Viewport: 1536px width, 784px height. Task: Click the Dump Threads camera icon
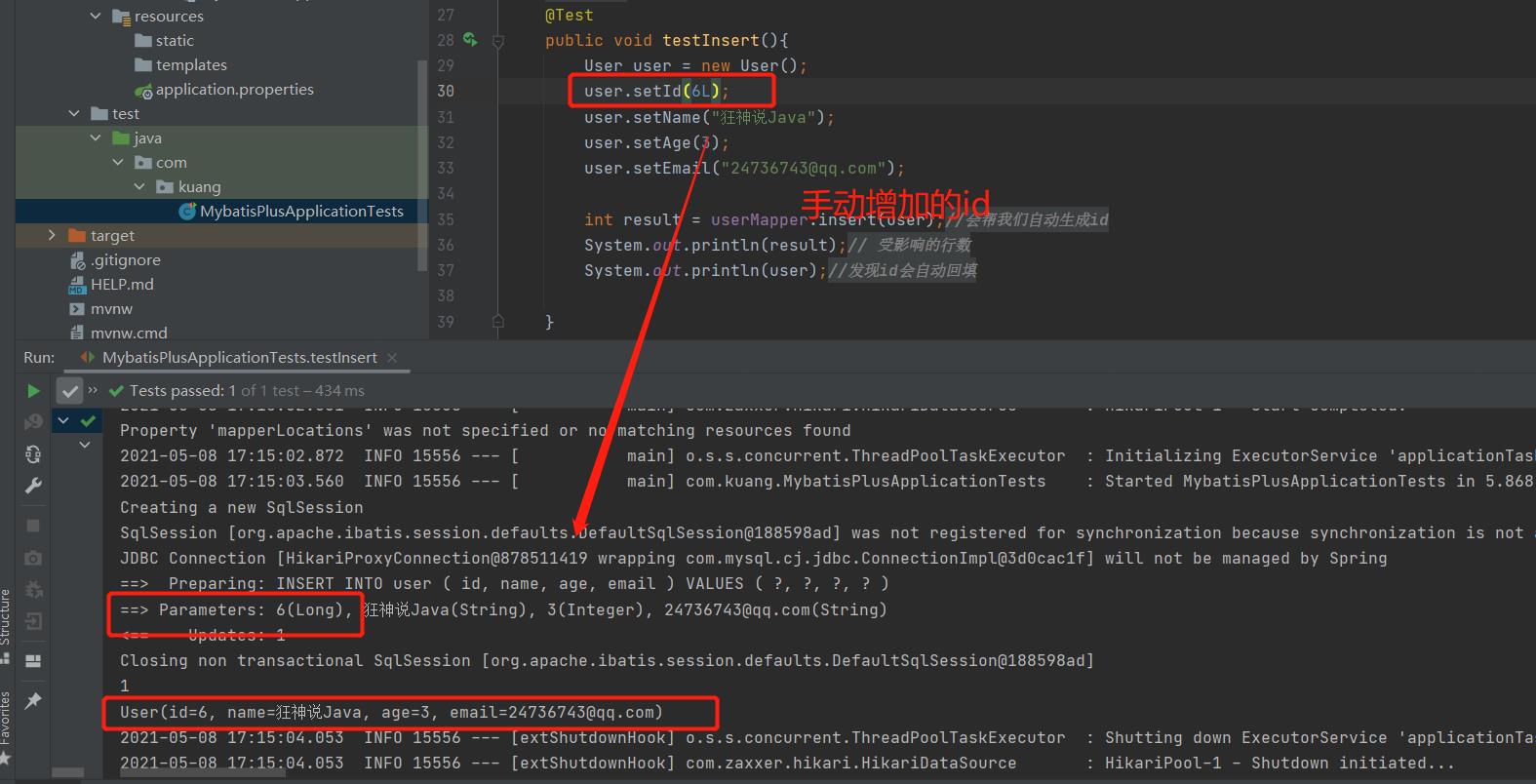[x=33, y=558]
